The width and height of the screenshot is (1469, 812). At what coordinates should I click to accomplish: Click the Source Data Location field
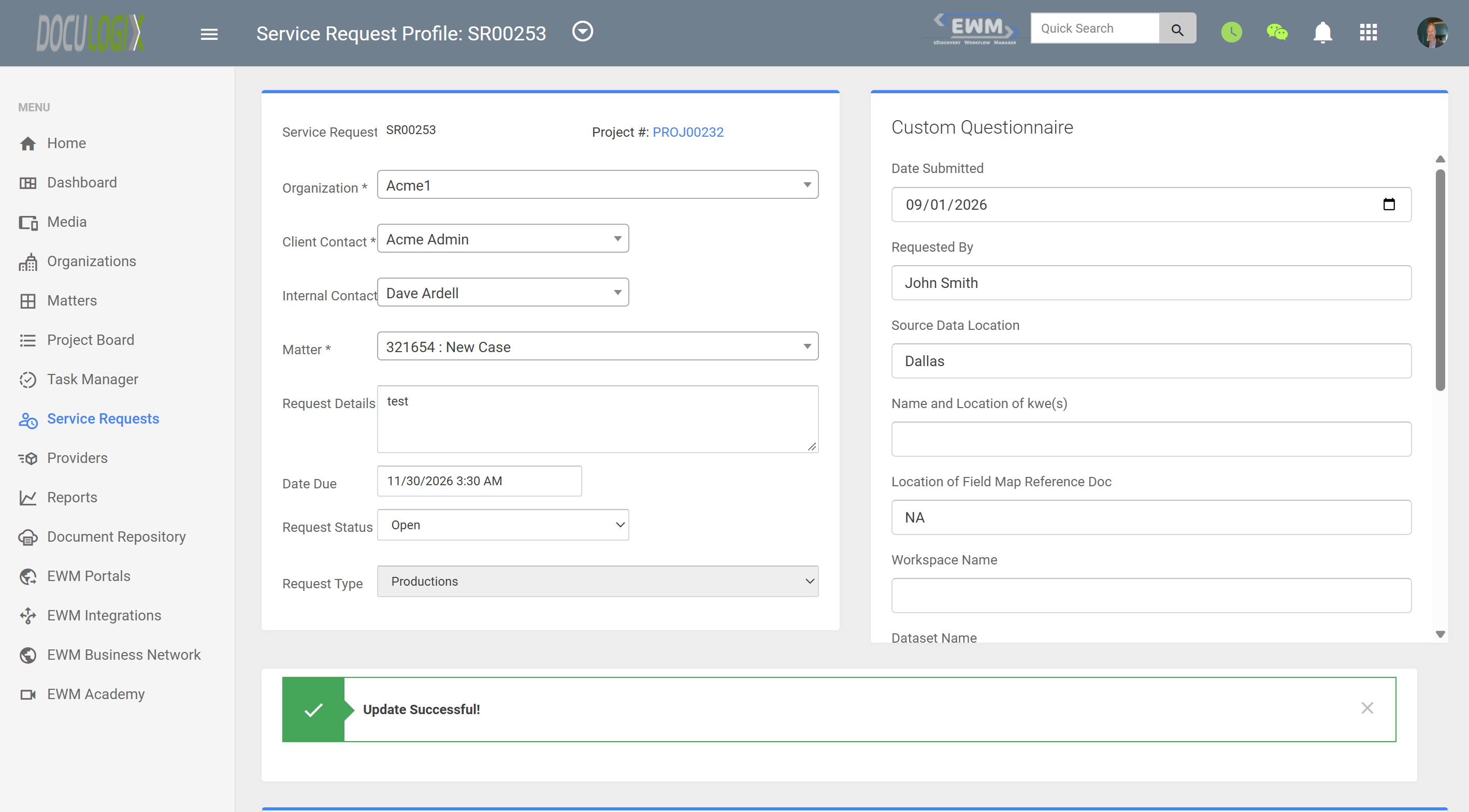1151,361
